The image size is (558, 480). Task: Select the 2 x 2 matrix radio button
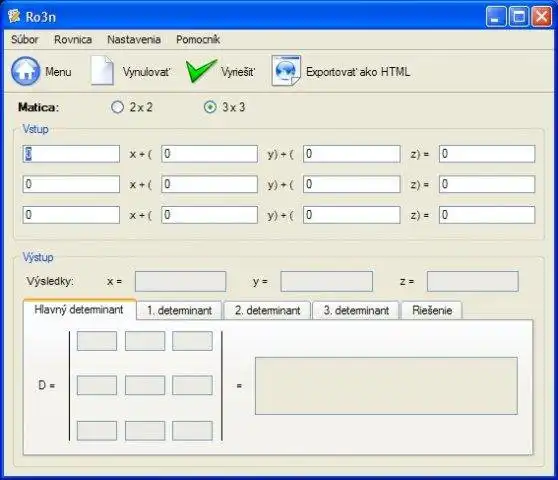[x=117, y=107]
